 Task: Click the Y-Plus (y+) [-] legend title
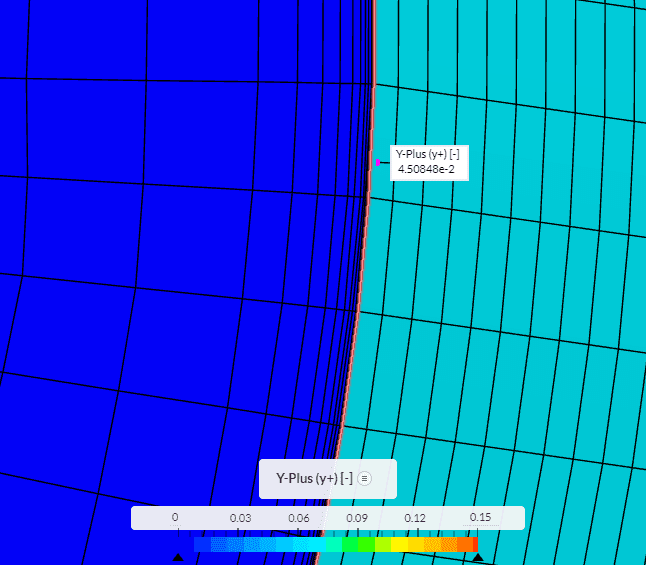[x=314, y=479]
